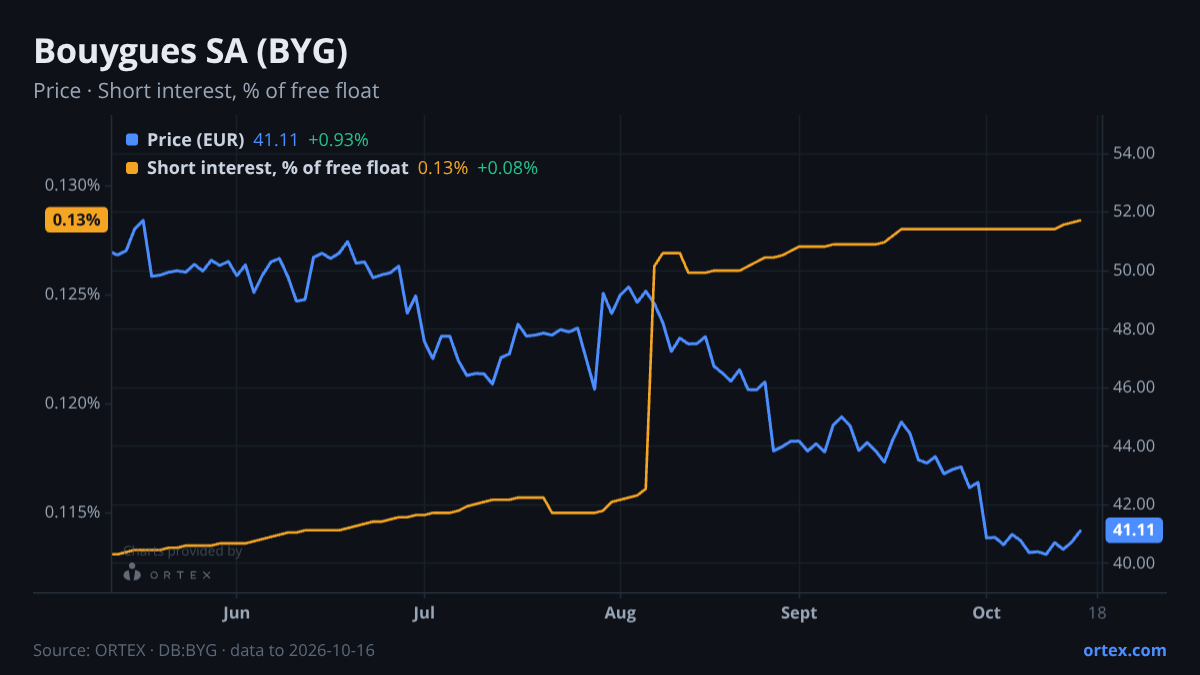Open the ortex.com link
The height and width of the screenshot is (675, 1200).
pos(1124,650)
